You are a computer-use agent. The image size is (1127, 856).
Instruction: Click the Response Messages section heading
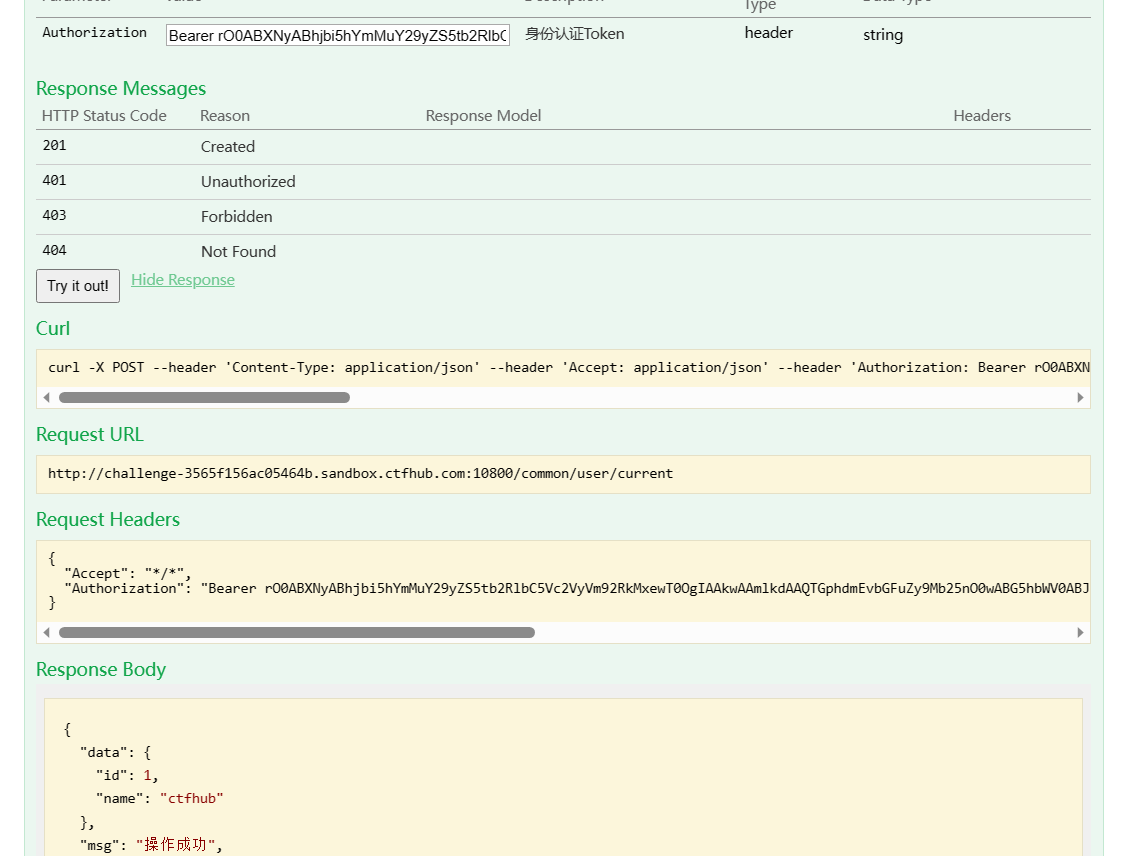click(x=120, y=88)
